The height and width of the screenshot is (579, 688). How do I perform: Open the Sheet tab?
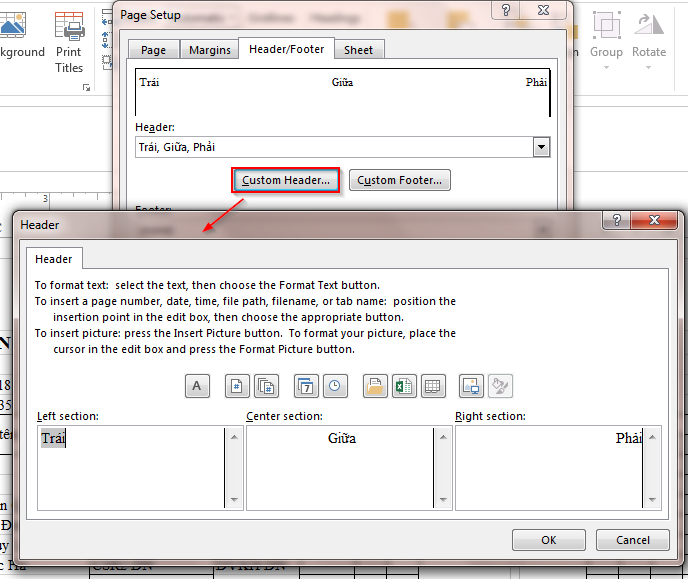(358, 50)
